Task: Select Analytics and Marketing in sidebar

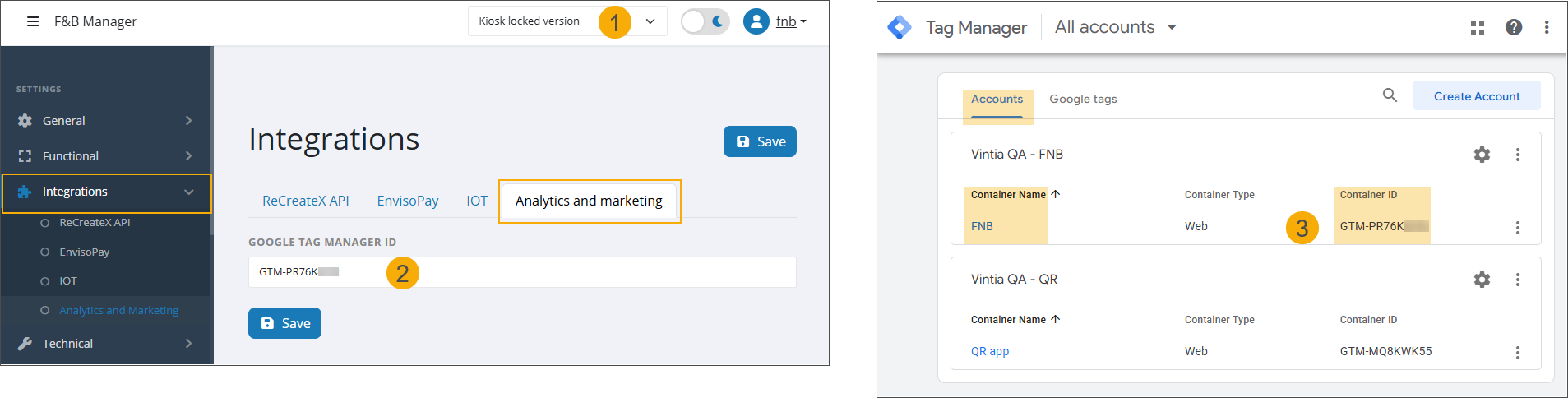Action: pyautogui.click(x=118, y=310)
